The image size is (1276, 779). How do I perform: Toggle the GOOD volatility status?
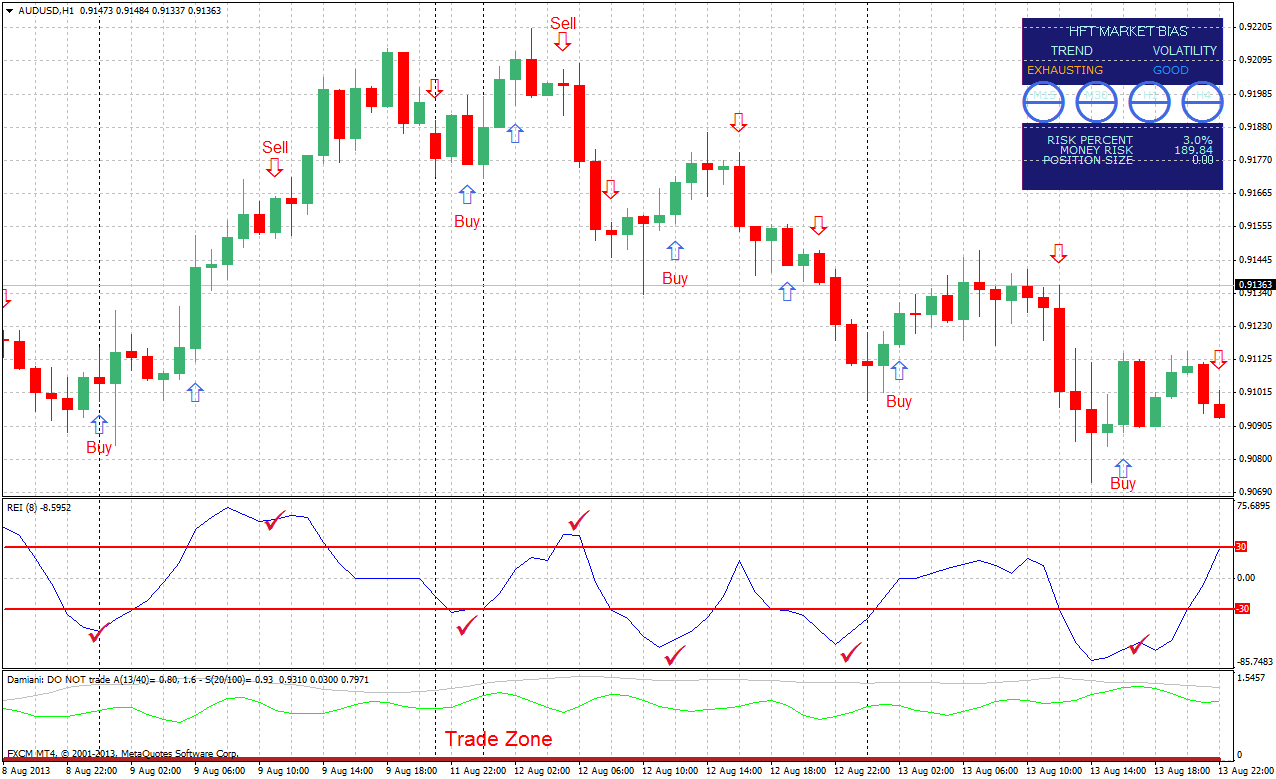coord(1170,70)
